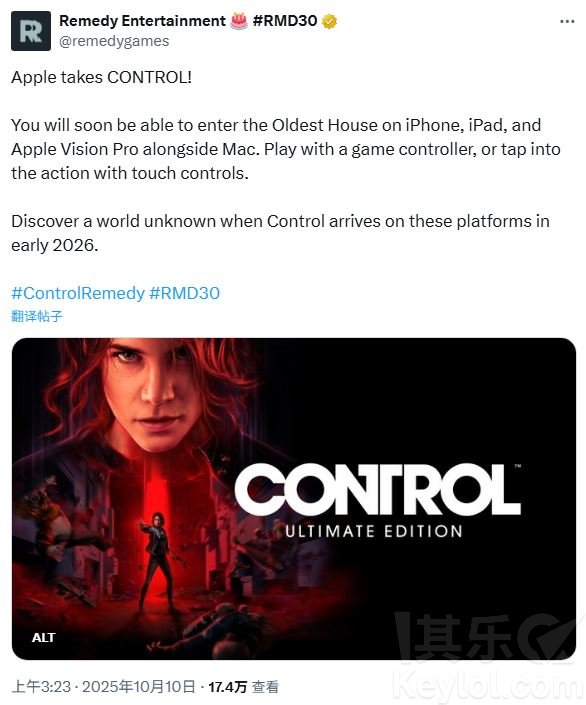Viewport: 586px width, 705px height.
Task: Follow the #ControlRemedy hashtag
Action: (x=78, y=293)
